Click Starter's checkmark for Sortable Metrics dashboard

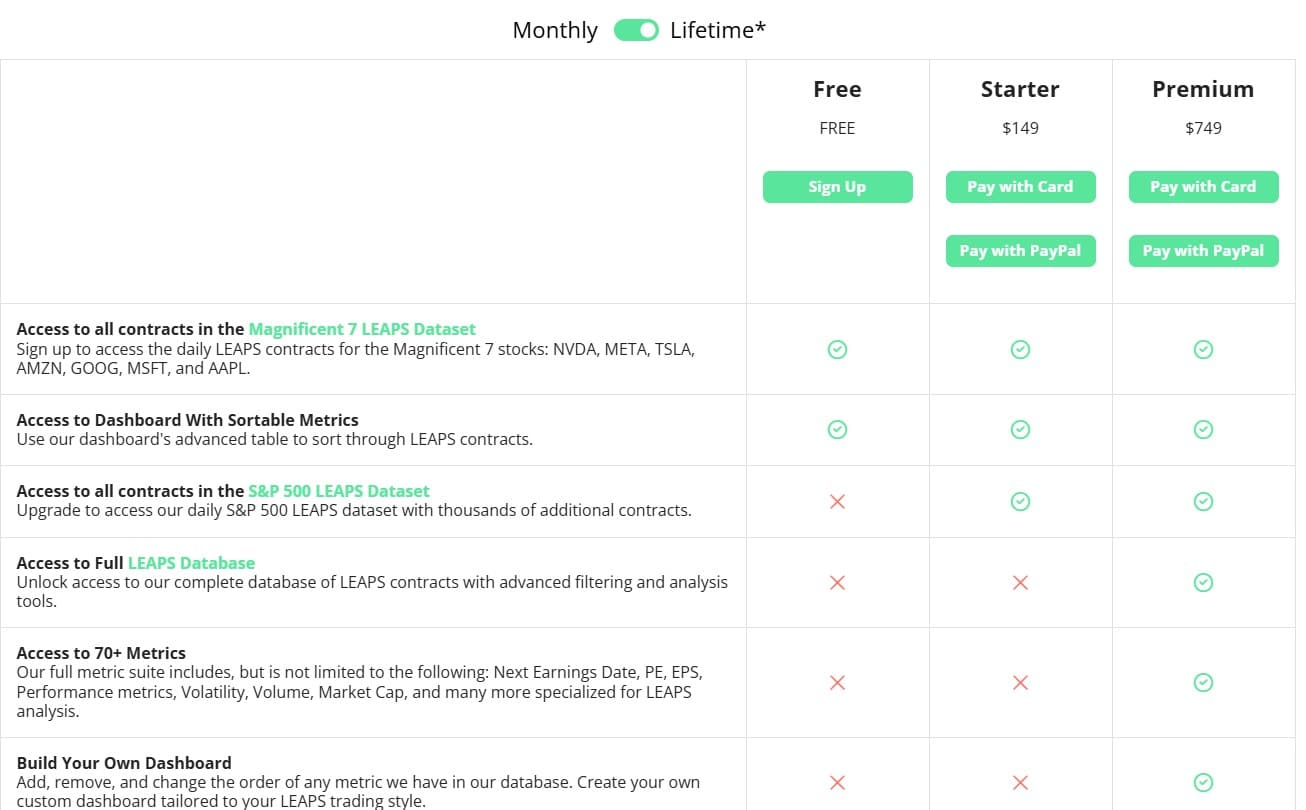tap(1020, 429)
